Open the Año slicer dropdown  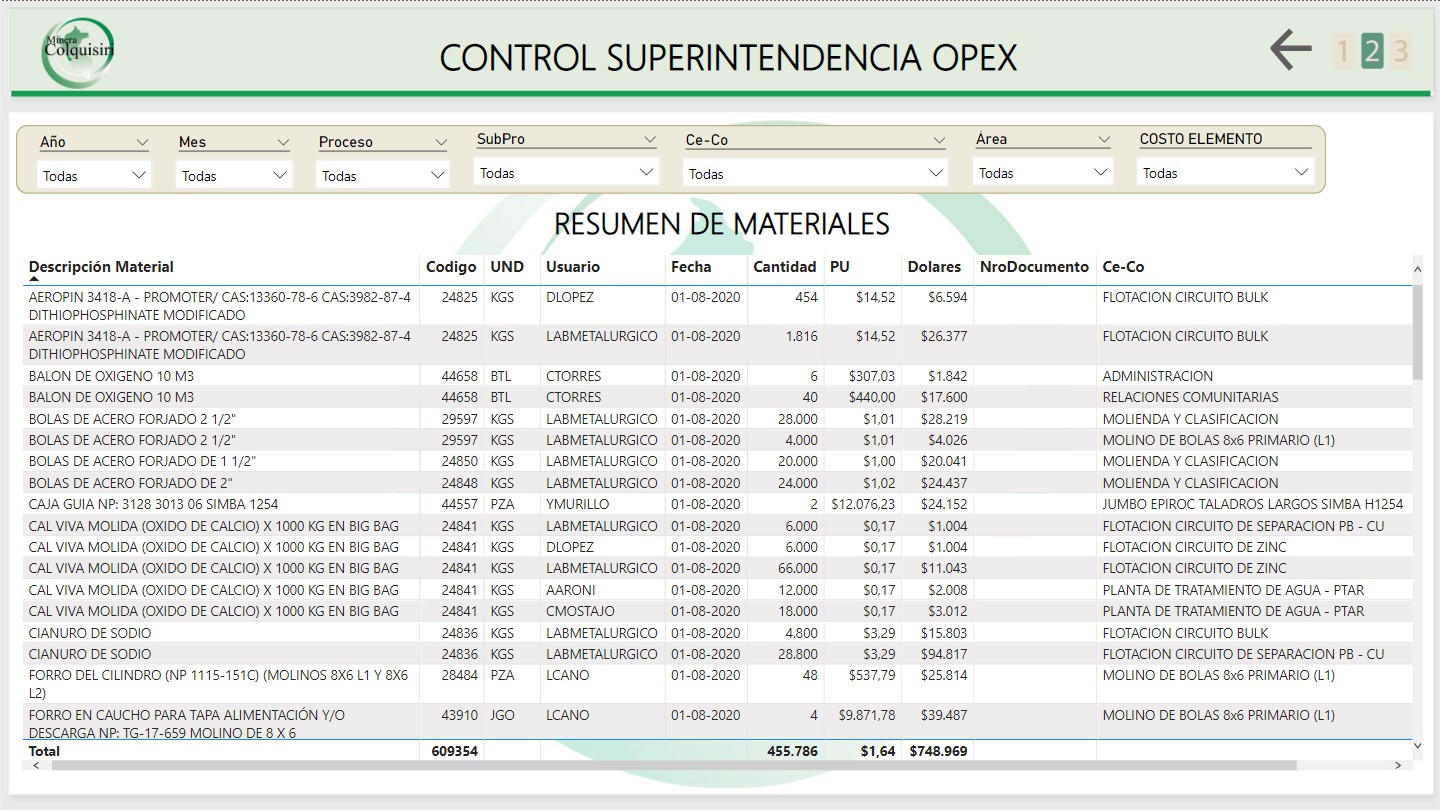94,175
